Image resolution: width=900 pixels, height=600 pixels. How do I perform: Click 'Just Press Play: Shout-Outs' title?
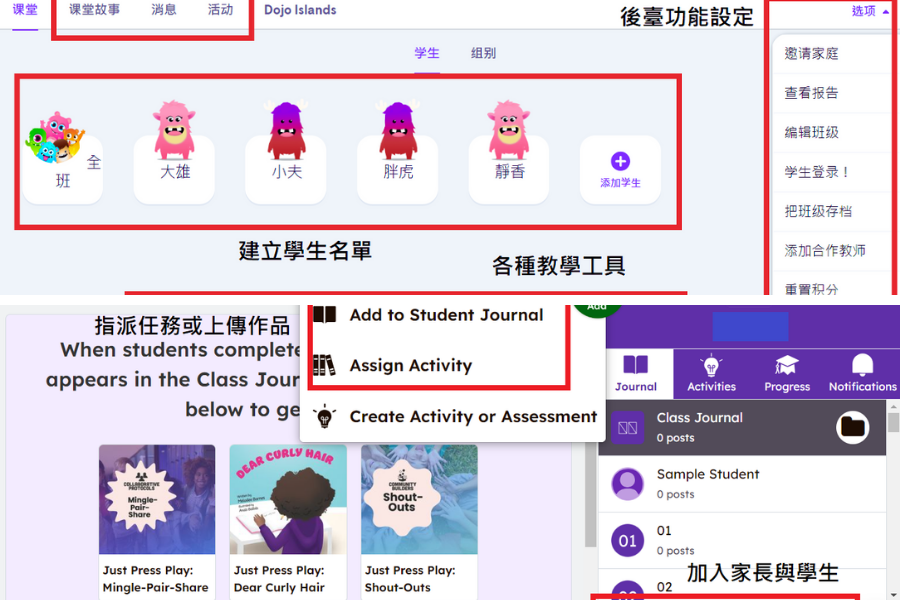[410, 579]
